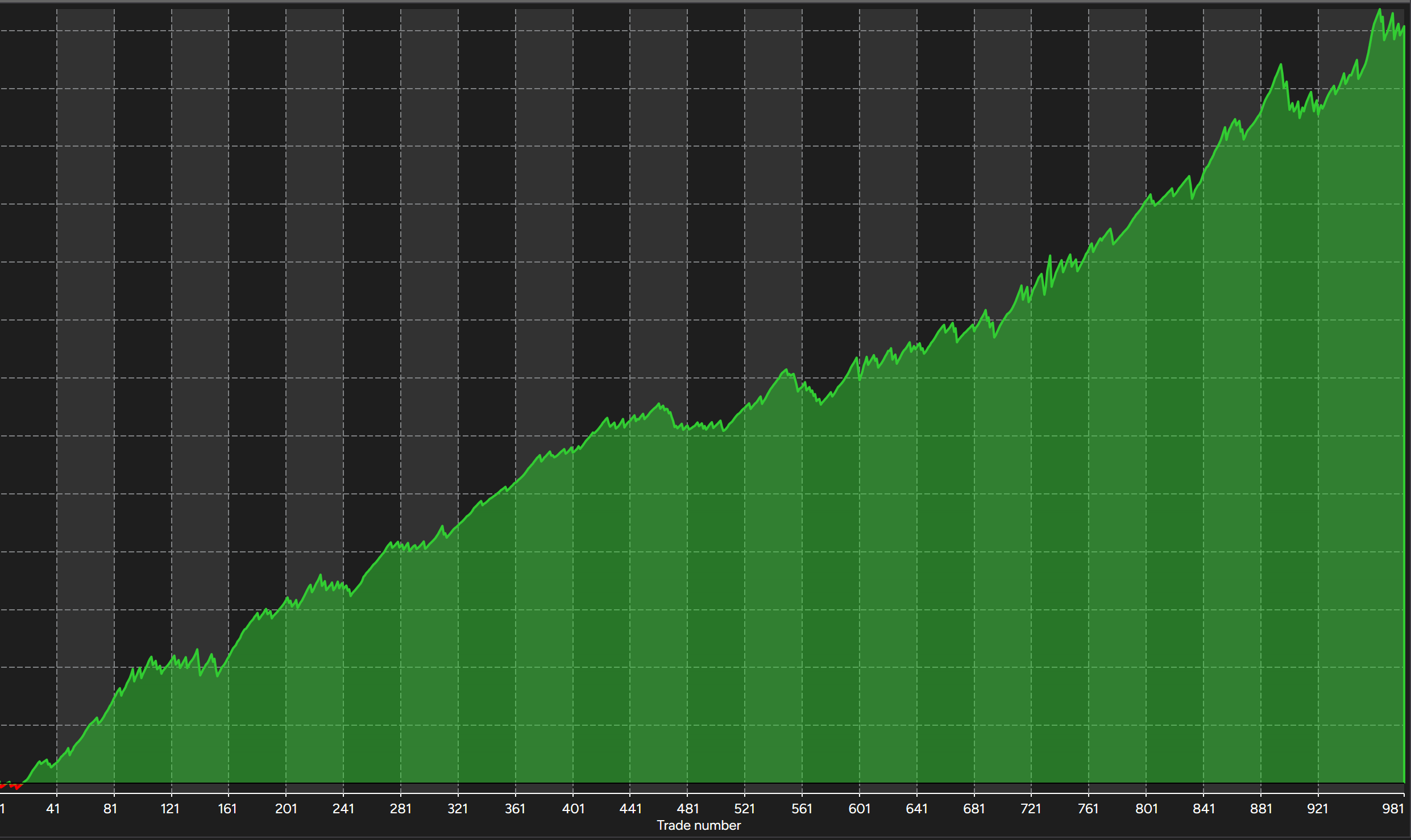The height and width of the screenshot is (840, 1411).
Task: Select the 401 x-axis label
Action: point(573,809)
